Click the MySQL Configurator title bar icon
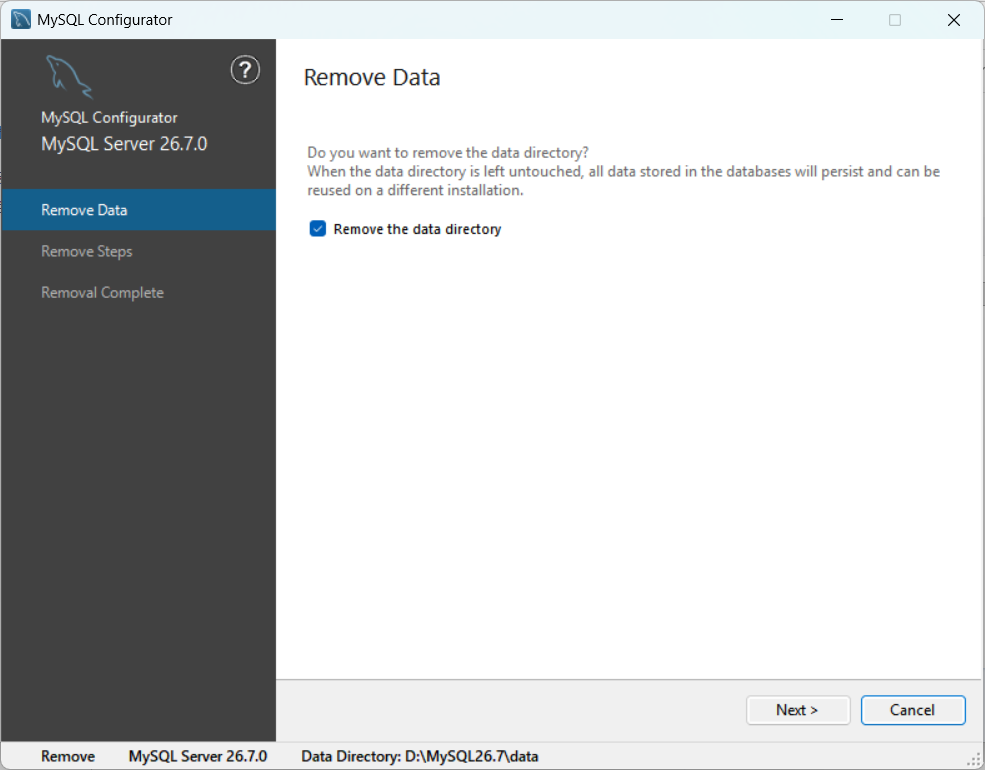 (21, 19)
